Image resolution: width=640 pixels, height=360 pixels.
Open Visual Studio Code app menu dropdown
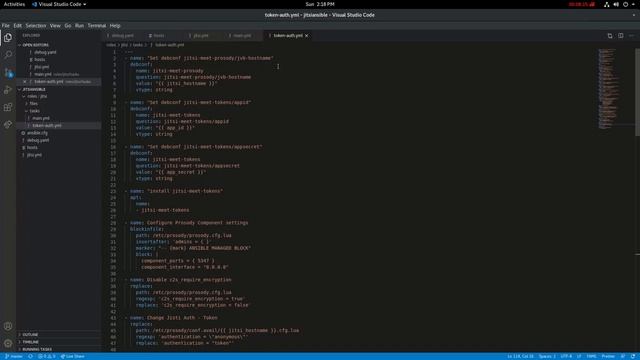coord(59,4)
